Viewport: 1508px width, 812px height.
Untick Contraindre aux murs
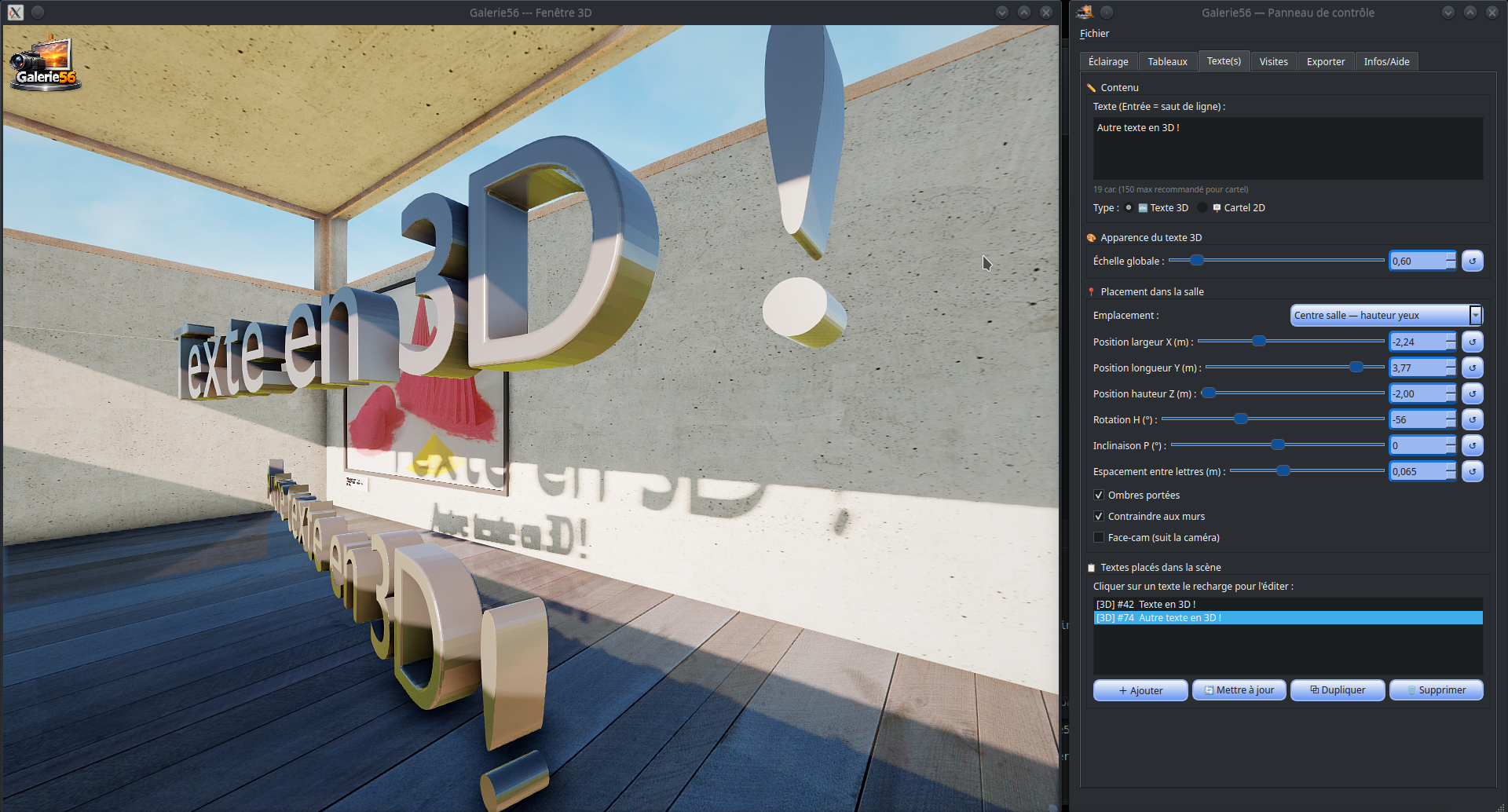[x=1099, y=517]
